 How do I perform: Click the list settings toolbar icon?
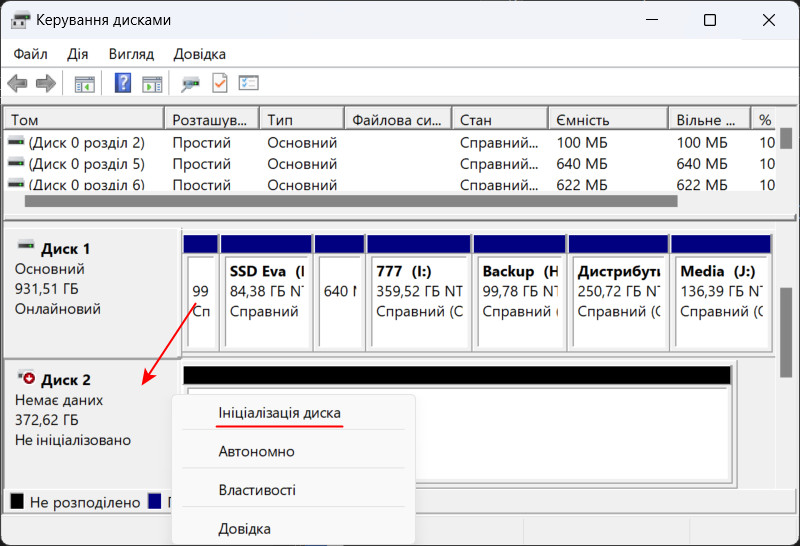(x=248, y=83)
